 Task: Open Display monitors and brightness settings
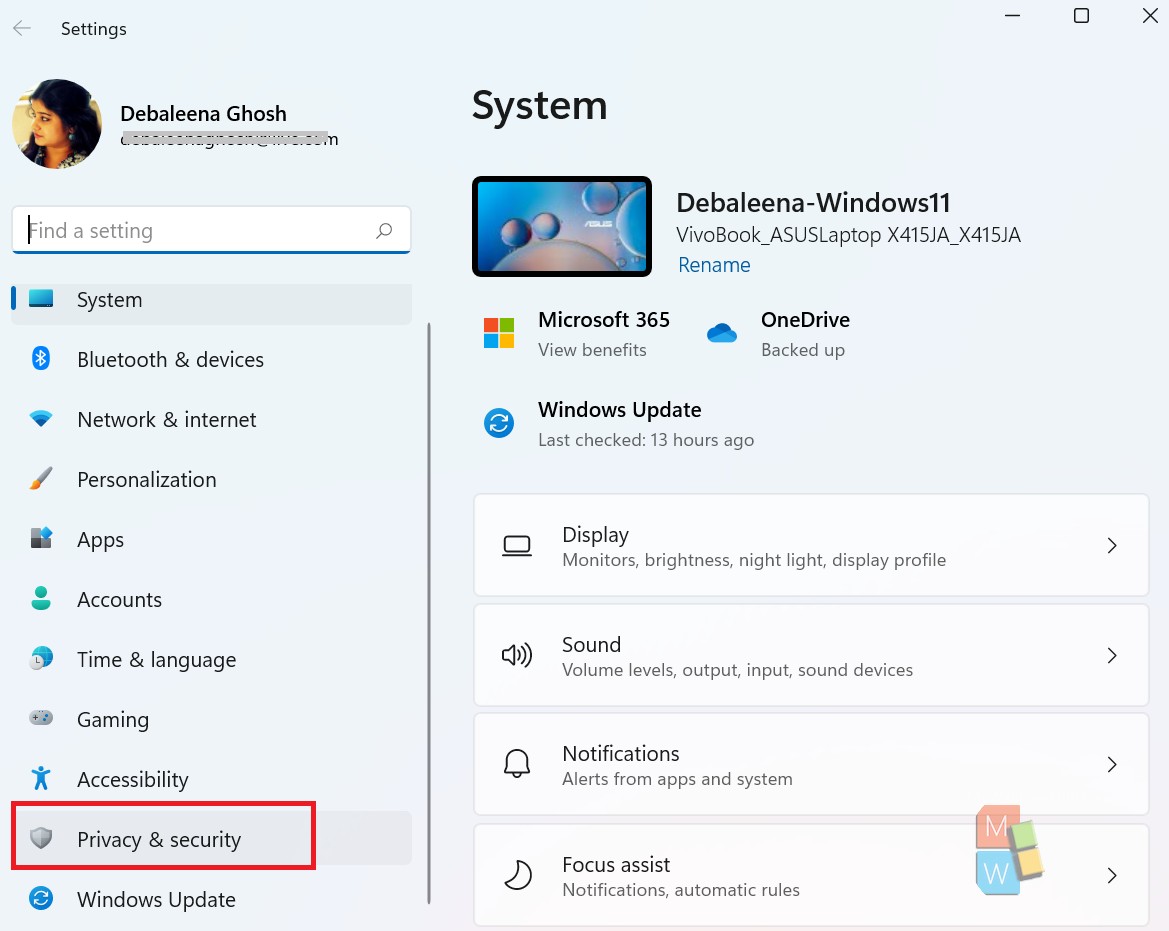811,545
